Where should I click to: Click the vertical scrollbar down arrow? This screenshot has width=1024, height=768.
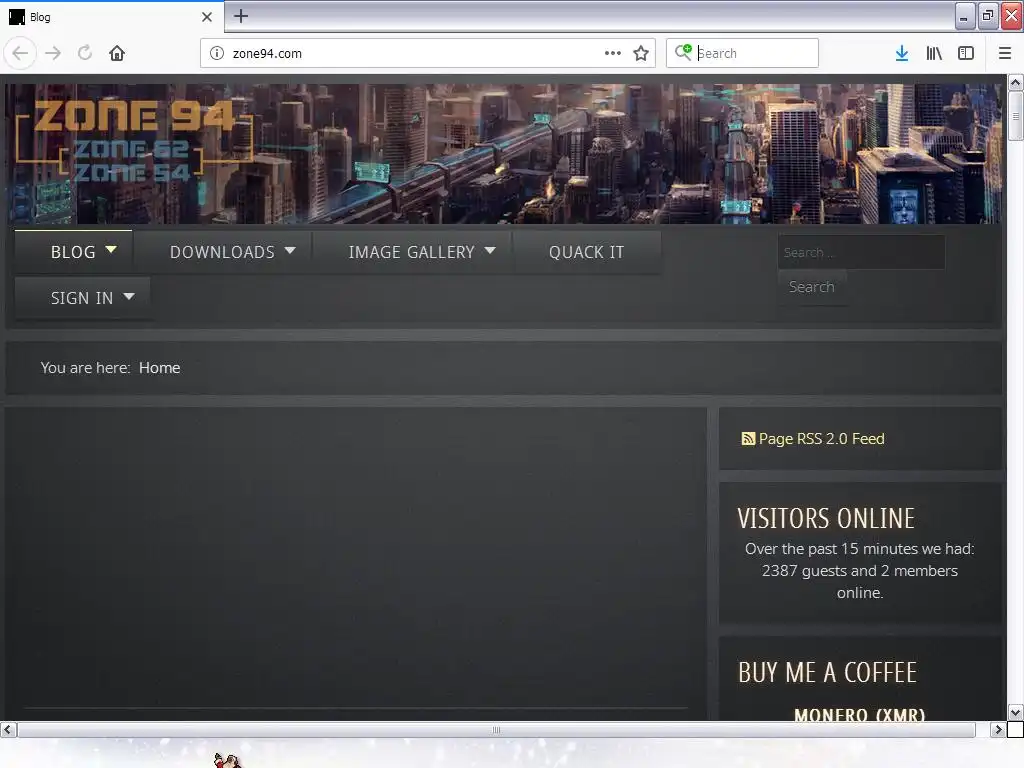(x=1015, y=712)
